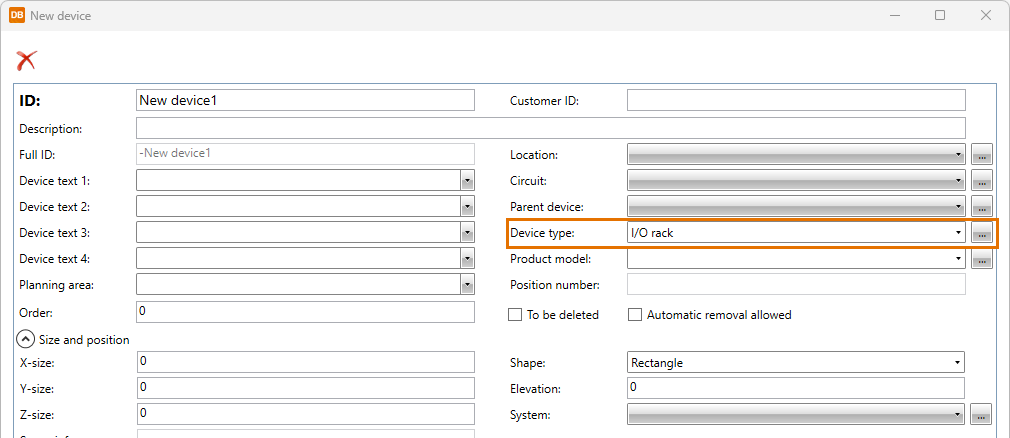This screenshot has height=438, width=1010.
Task: Open Product model browse ellipsis button
Action: [x=981, y=259]
